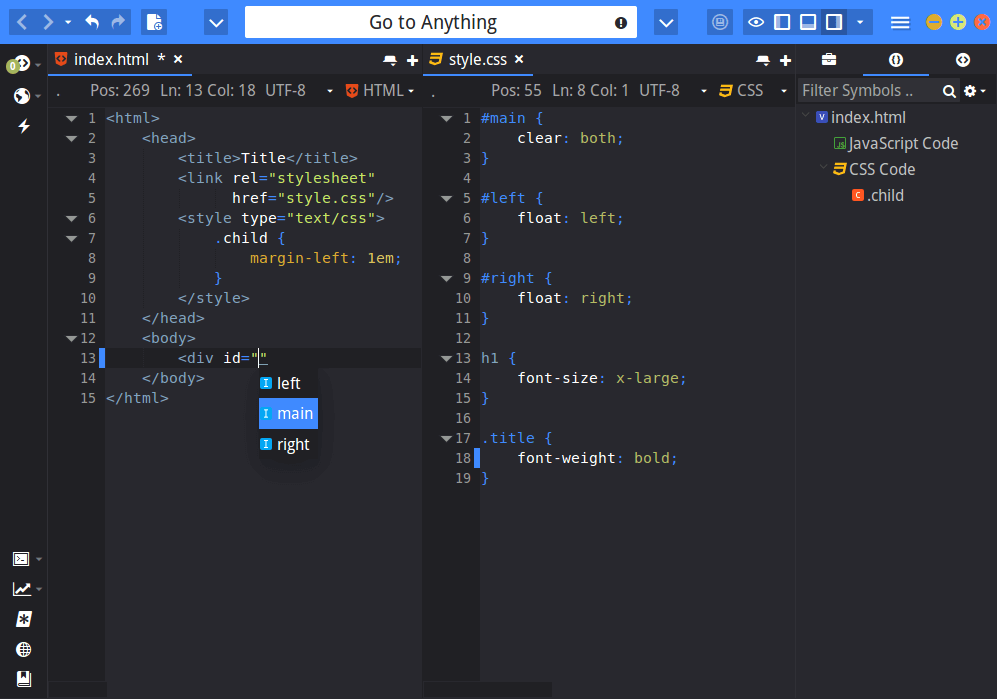This screenshot has width=997, height=699.
Task: Click 'Pos: 269' in index.html status bar
Action: [x=120, y=90]
